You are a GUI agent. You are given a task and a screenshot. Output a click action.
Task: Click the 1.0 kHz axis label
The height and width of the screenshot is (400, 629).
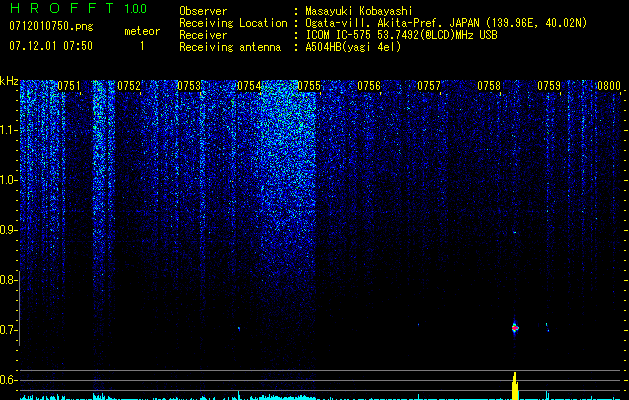tap(8, 180)
